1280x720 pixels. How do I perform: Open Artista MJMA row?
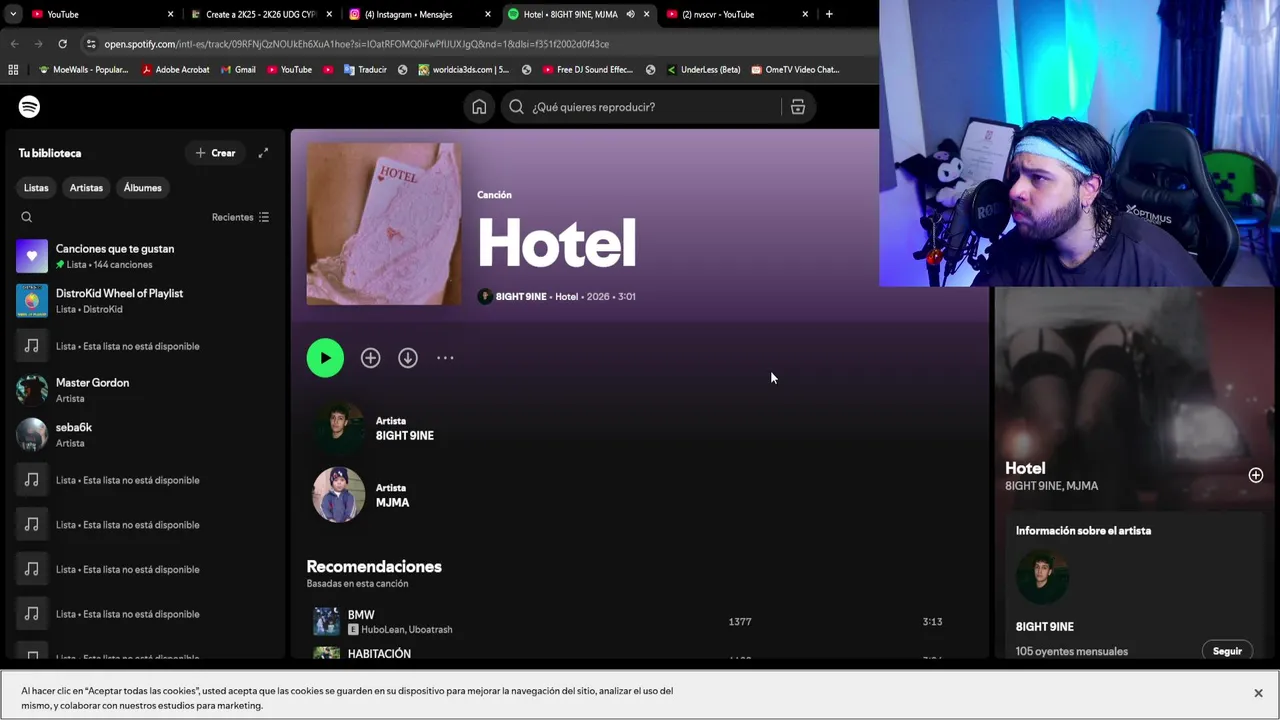click(x=640, y=495)
